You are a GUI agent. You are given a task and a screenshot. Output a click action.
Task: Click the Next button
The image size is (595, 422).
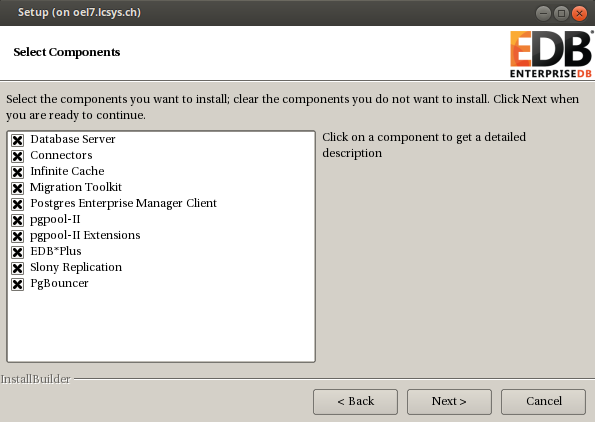[449, 402]
